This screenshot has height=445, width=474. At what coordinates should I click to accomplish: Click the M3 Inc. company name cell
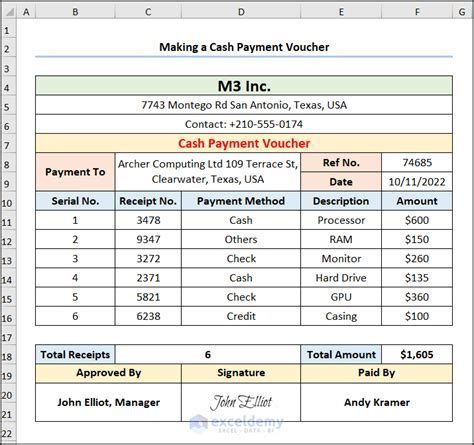tap(244, 86)
